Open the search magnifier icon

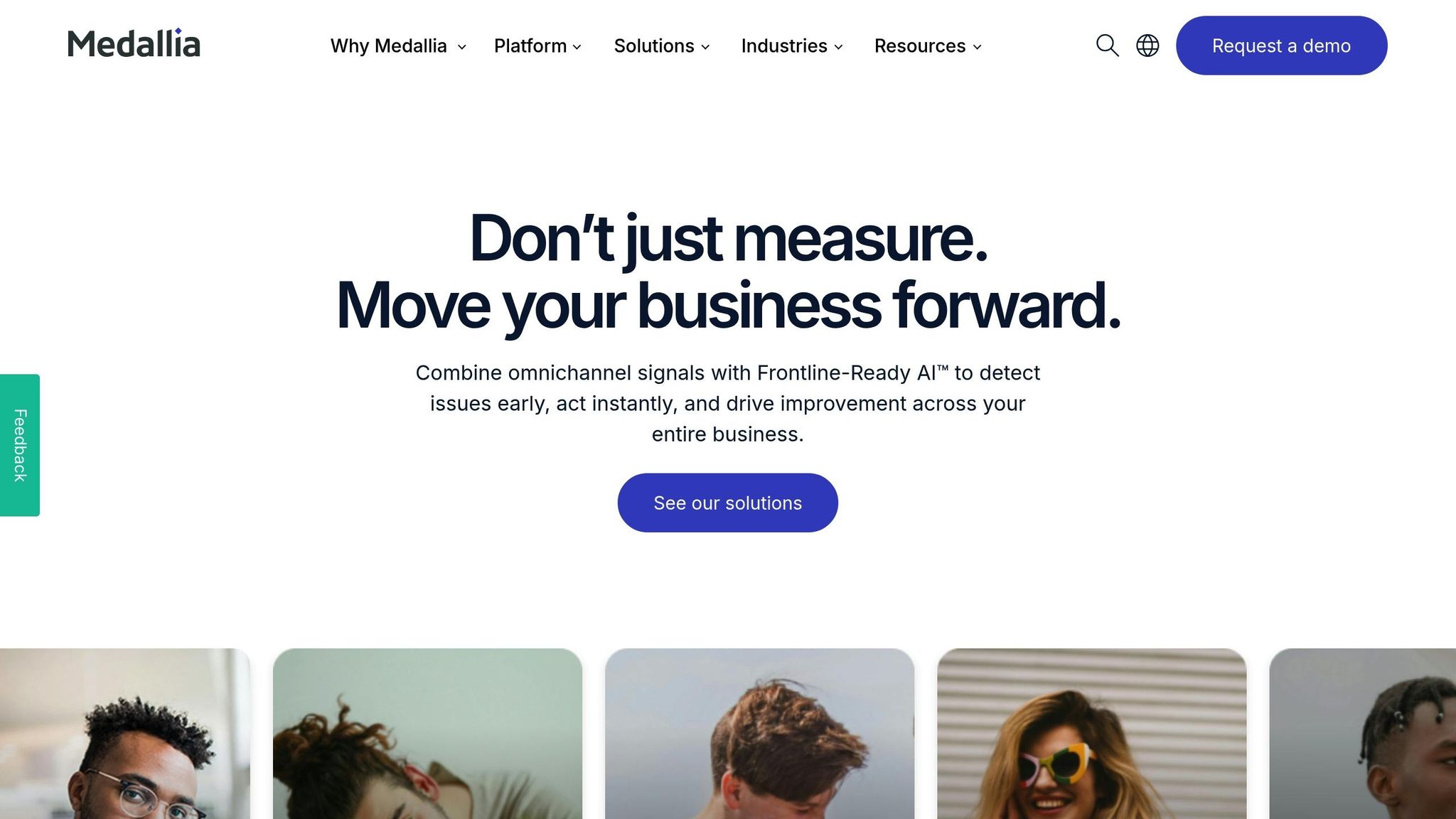(x=1107, y=45)
